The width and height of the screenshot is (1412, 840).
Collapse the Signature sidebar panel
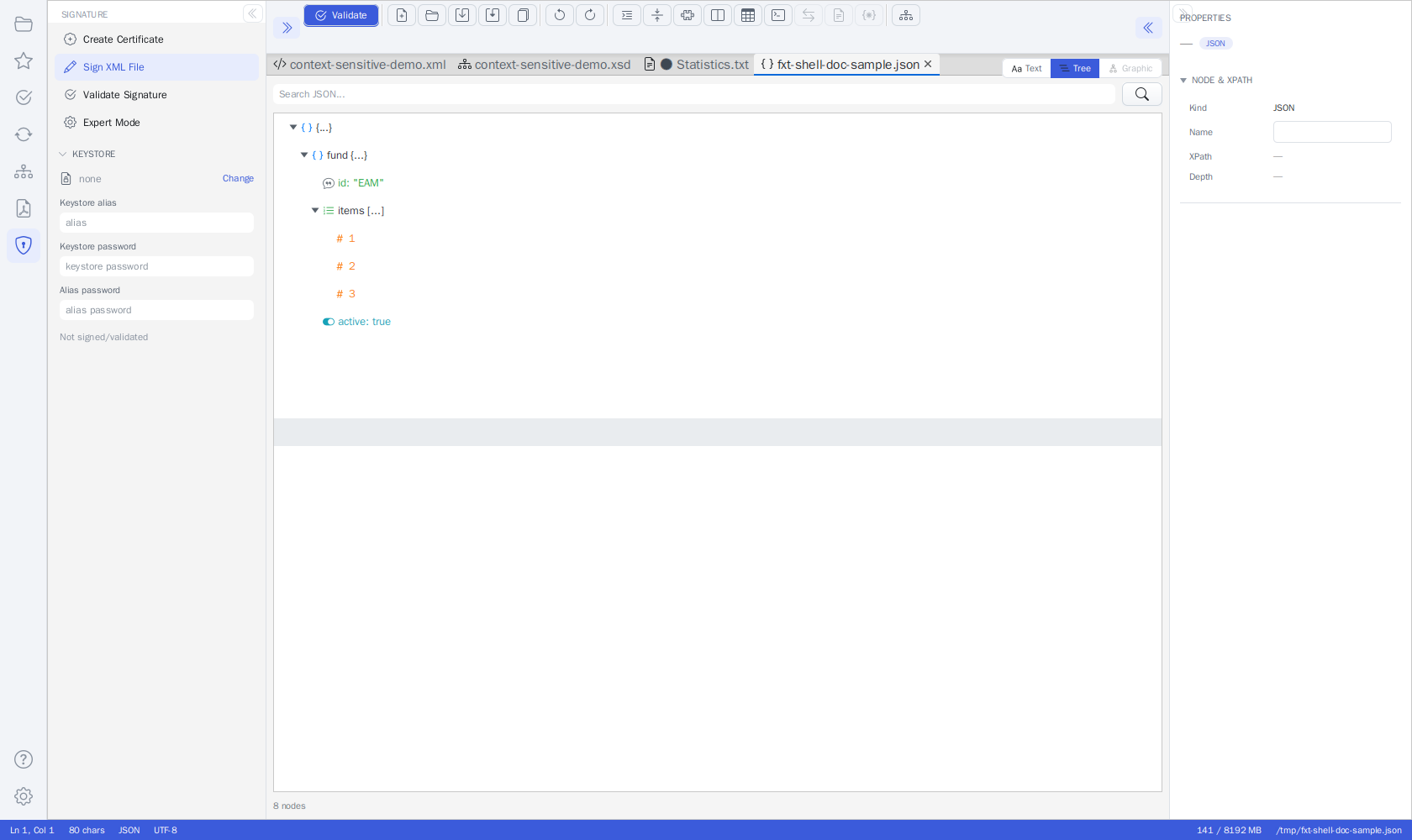pos(252,13)
